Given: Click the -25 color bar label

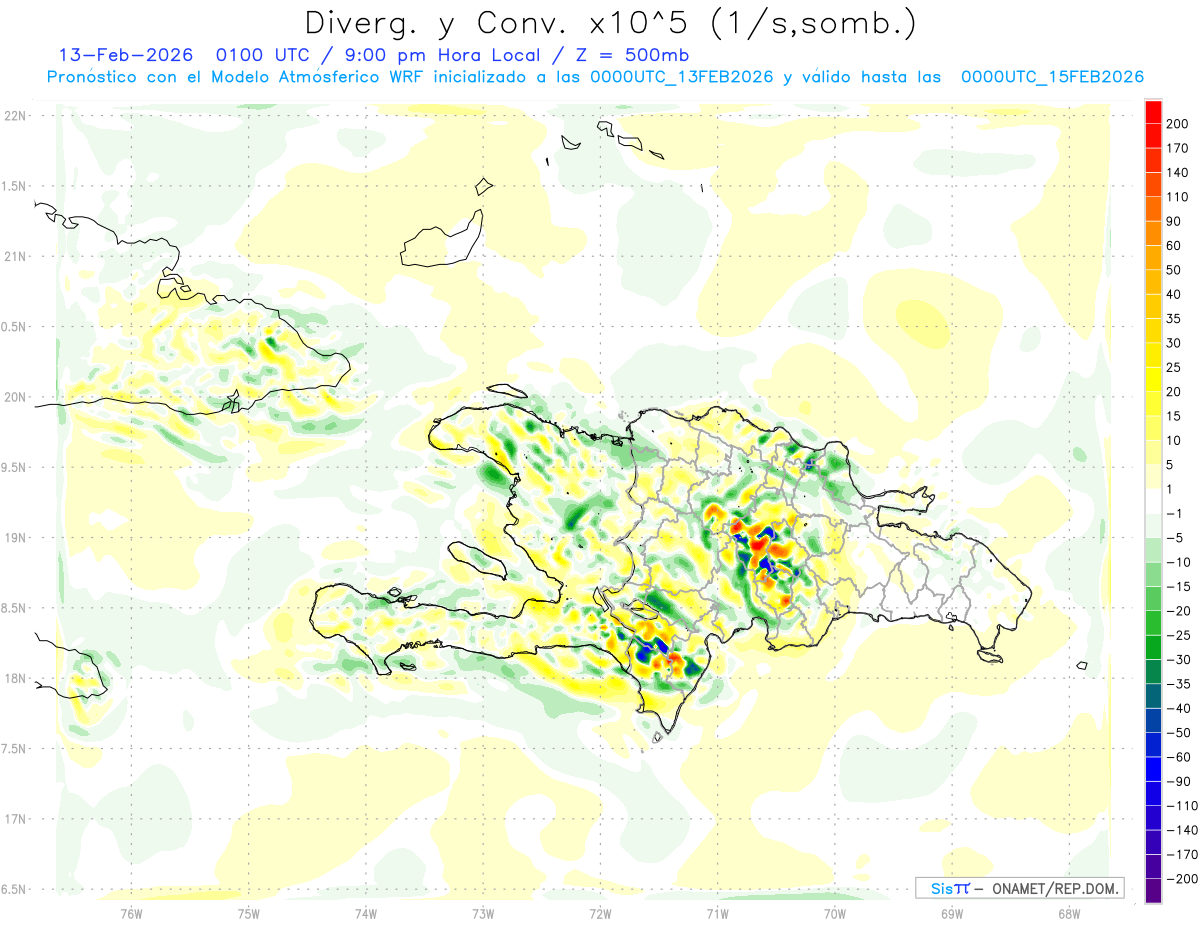Looking at the screenshot, I should click(x=1178, y=635).
